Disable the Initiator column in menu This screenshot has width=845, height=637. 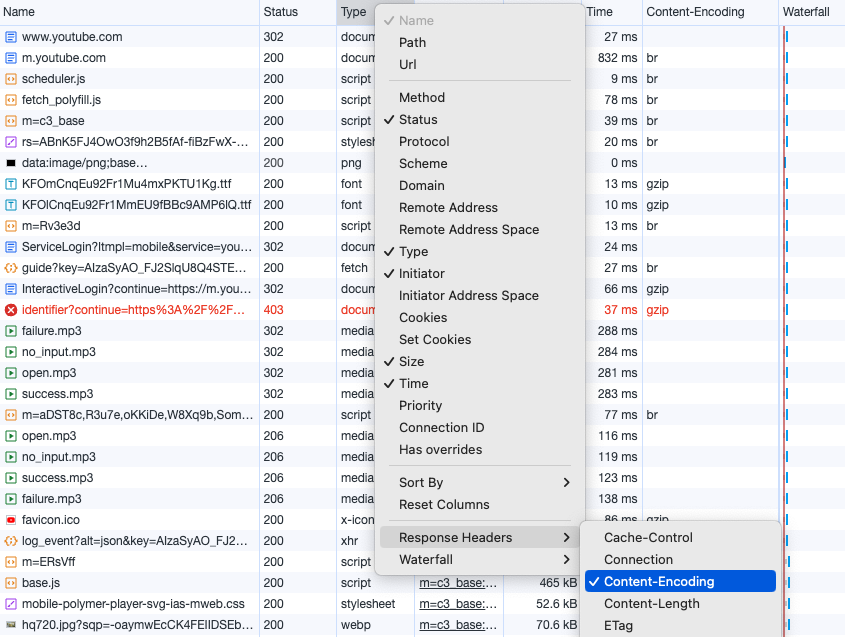point(421,274)
